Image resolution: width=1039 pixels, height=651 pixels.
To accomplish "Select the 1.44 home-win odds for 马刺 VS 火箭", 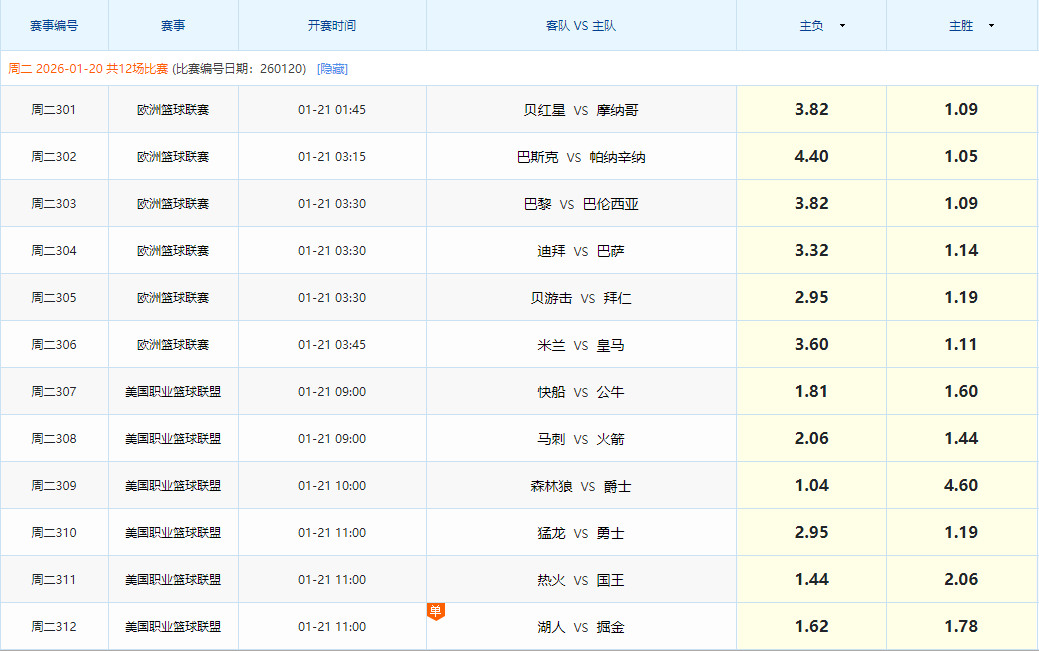I will pyautogui.click(x=961, y=438).
